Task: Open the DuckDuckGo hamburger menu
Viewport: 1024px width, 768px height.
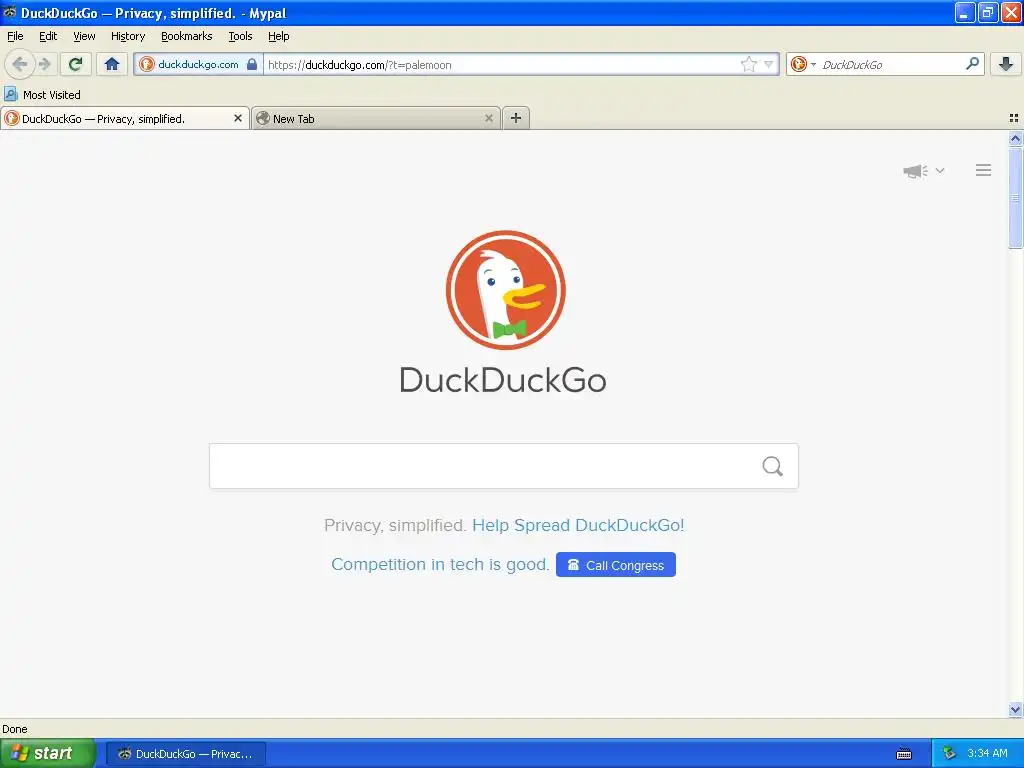Action: [x=984, y=170]
